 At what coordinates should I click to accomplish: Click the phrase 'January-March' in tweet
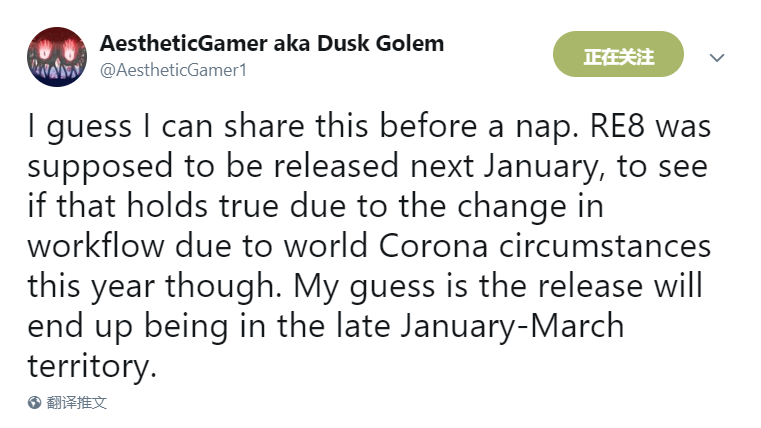click(x=512, y=326)
